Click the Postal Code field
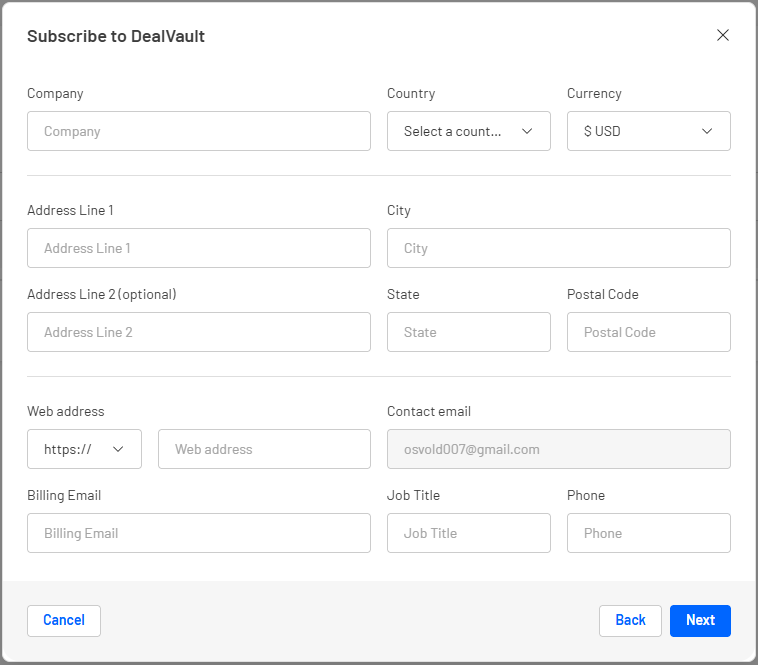The height and width of the screenshot is (665, 758). pyautogui.click(x=649, y=332)
